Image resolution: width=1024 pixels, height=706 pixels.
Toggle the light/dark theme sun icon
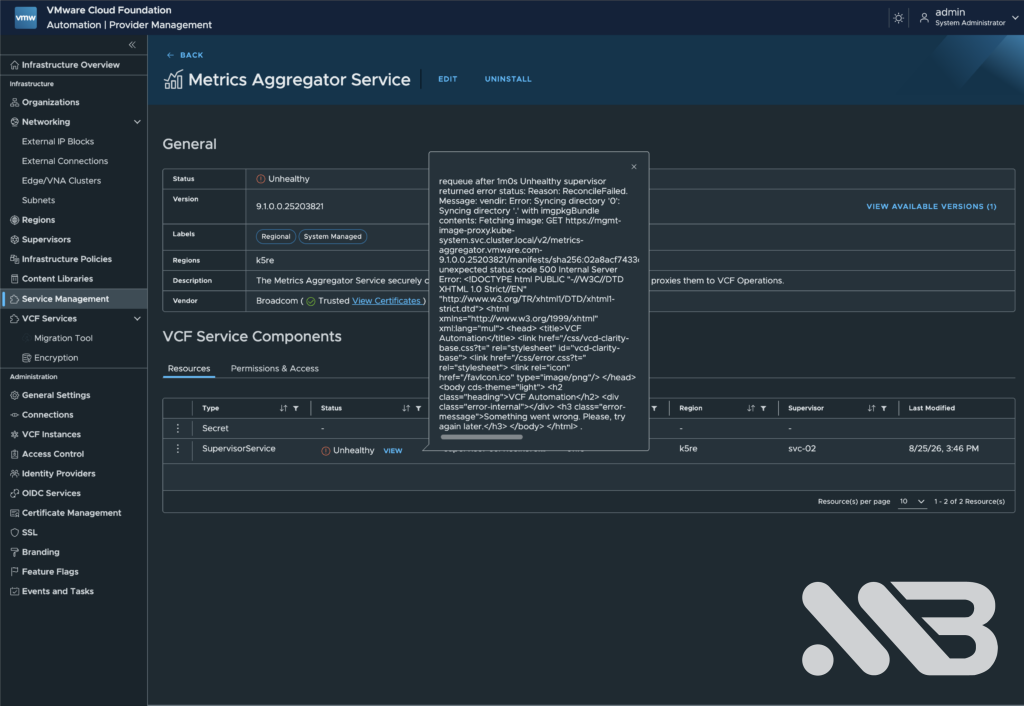[899, 18]
